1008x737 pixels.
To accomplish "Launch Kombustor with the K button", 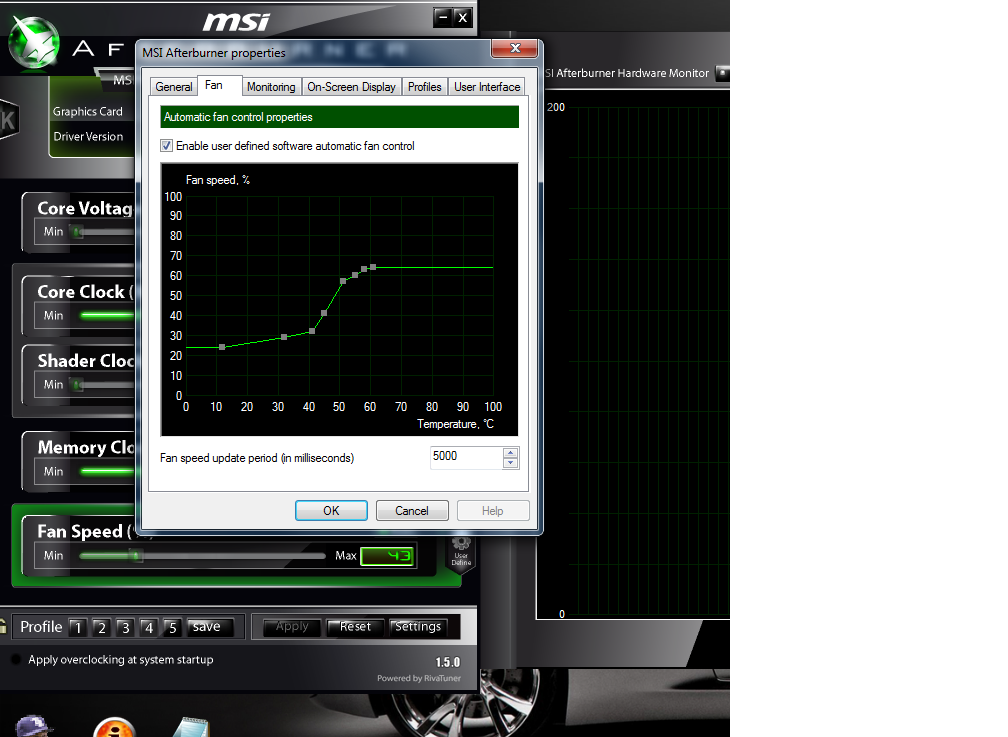I will [8, 120].
